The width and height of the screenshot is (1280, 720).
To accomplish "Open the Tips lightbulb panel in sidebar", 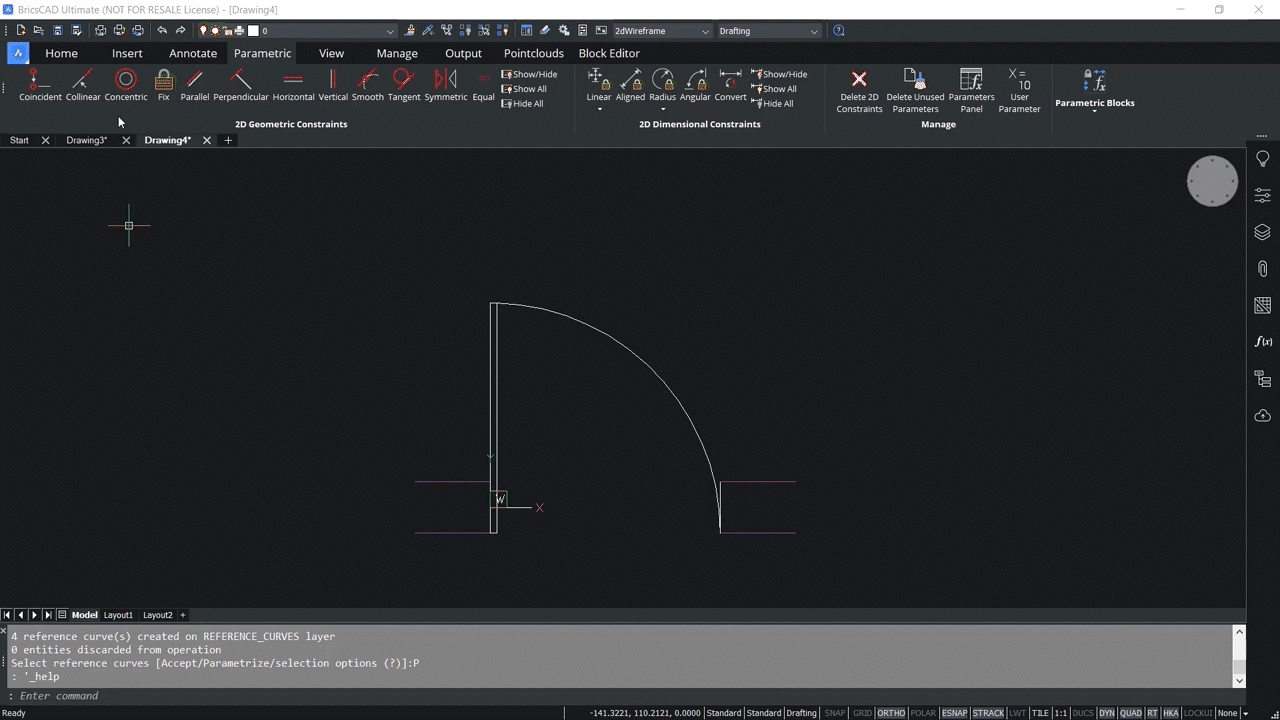I will pos(1262,159).
